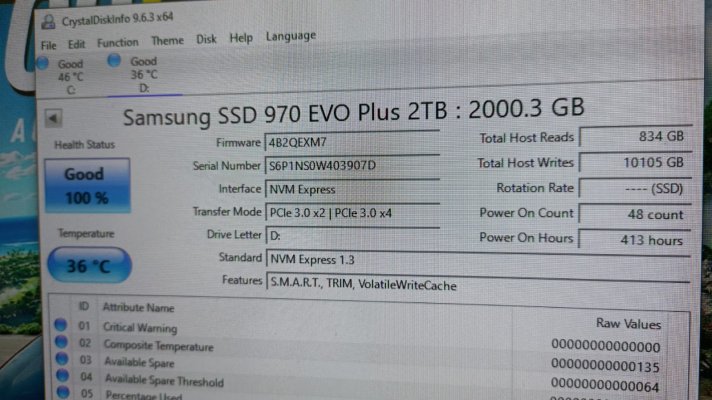Select the Available Spare Threshold attribute name
Image resolution: width=712 pixels, height=400 pixels.
[164, 381]
